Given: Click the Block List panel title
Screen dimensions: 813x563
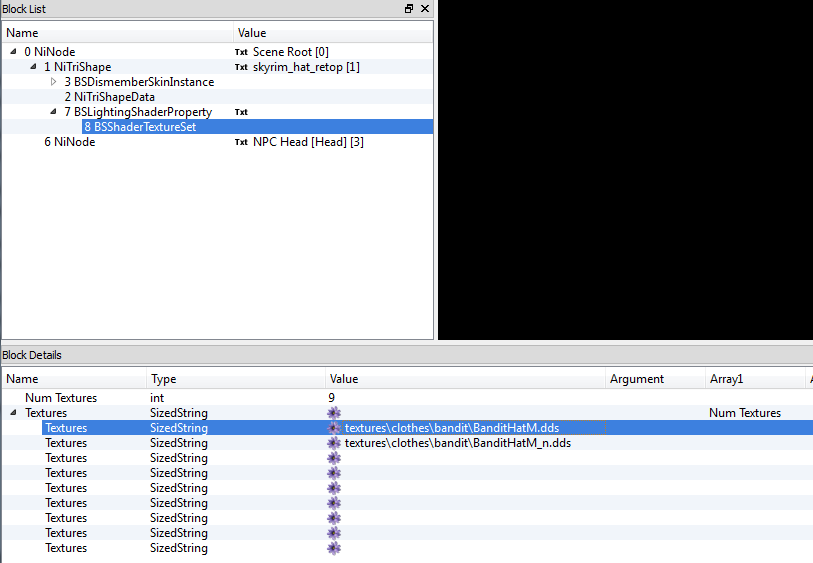Looking at the screenshot, I should [24, 9].
